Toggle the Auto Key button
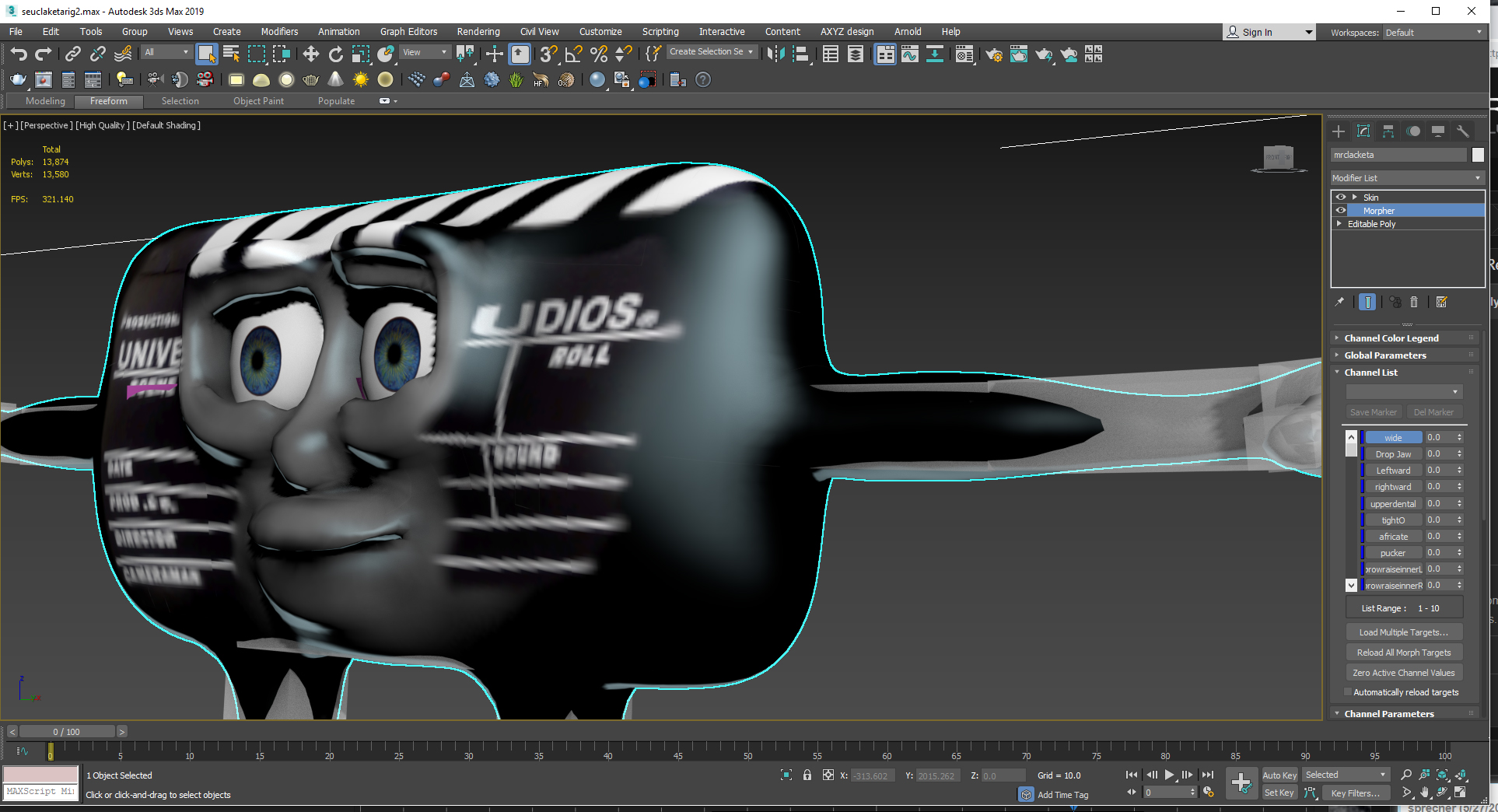 1279,775
